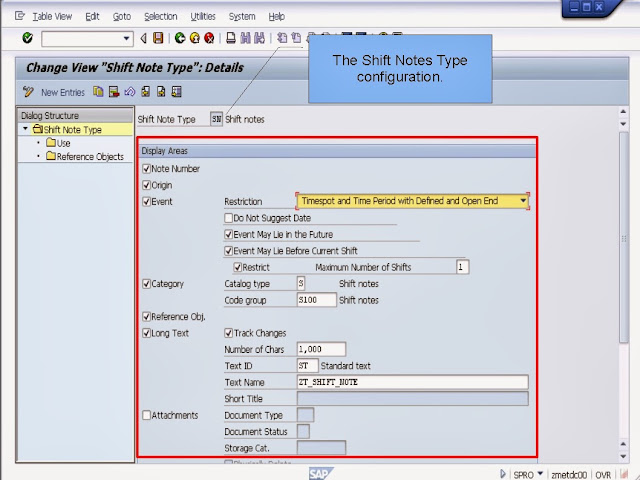The image size is (640, 480).
Task: Uncheck the Event checkbox
Action: click(147, 201)
